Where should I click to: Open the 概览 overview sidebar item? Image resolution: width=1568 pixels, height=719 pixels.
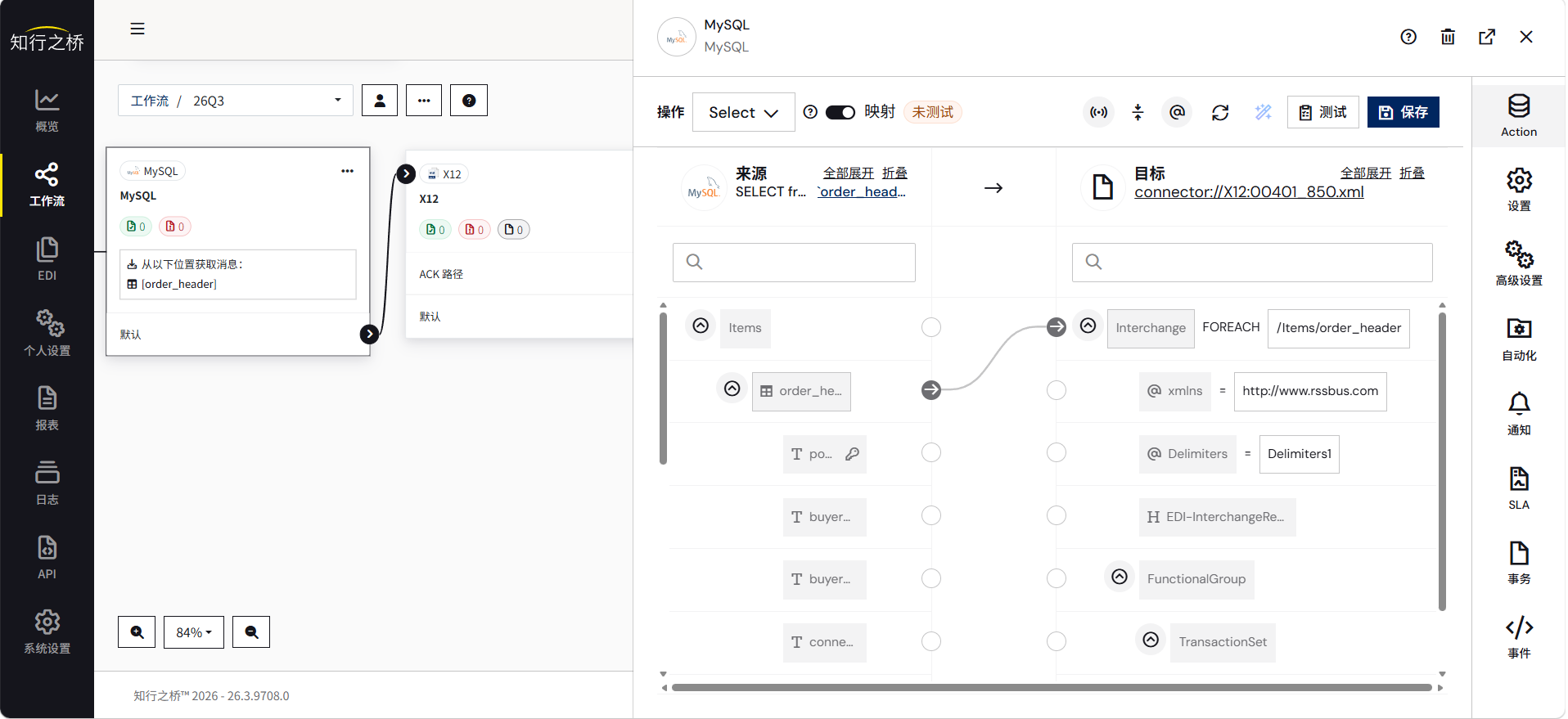click(x=47, y=110)
